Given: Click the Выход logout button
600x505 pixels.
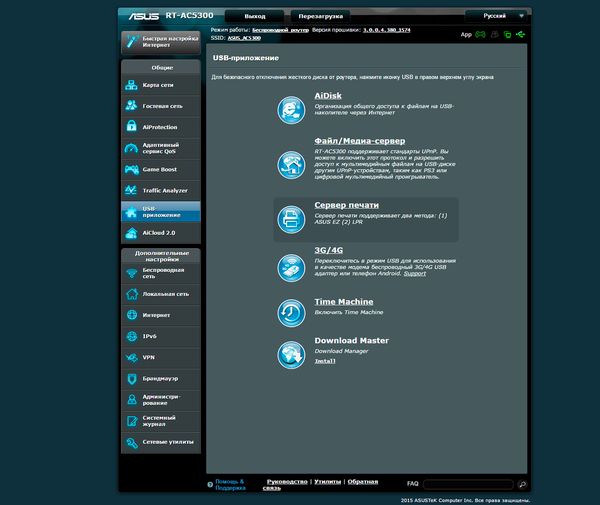Looking at the screenshot, I should [255, 16].
